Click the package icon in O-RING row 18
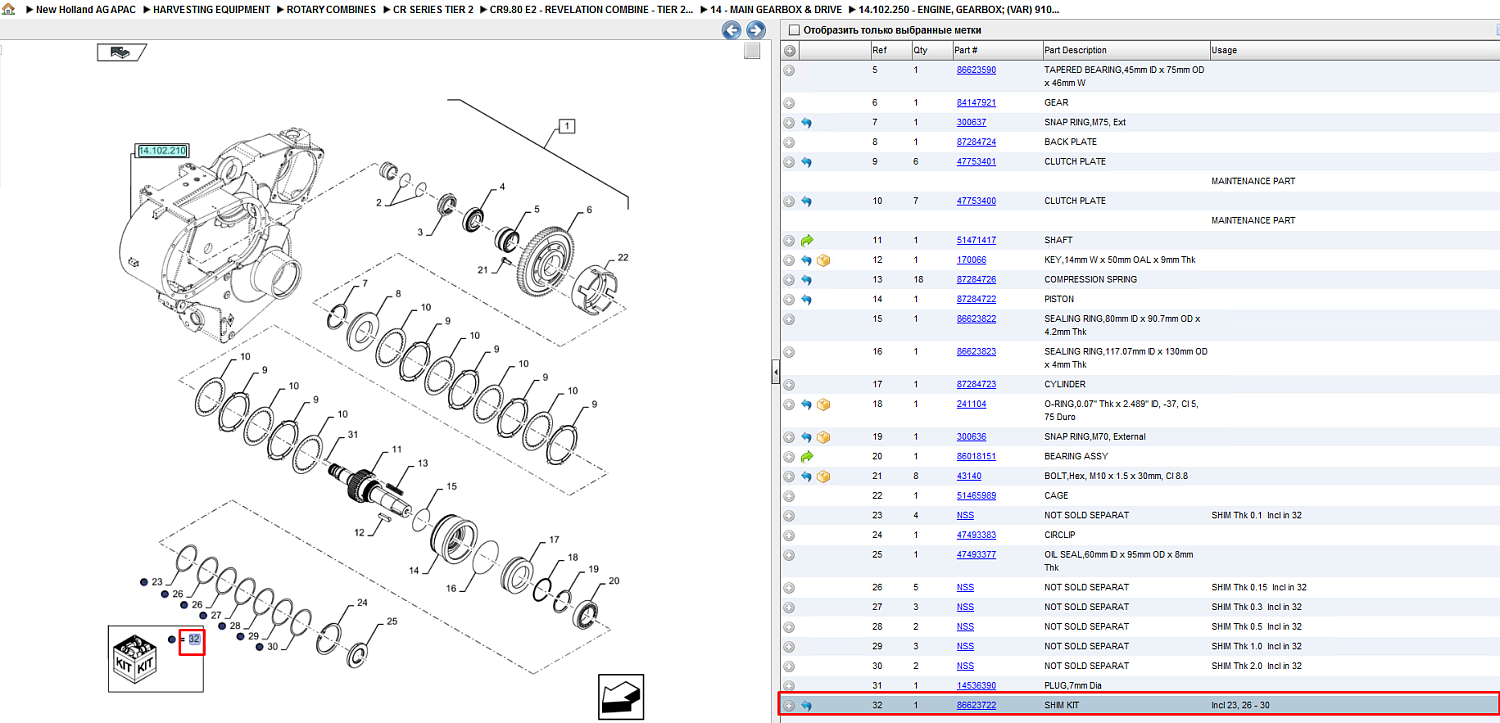The image size is (1500, 723). coord(824,404)
